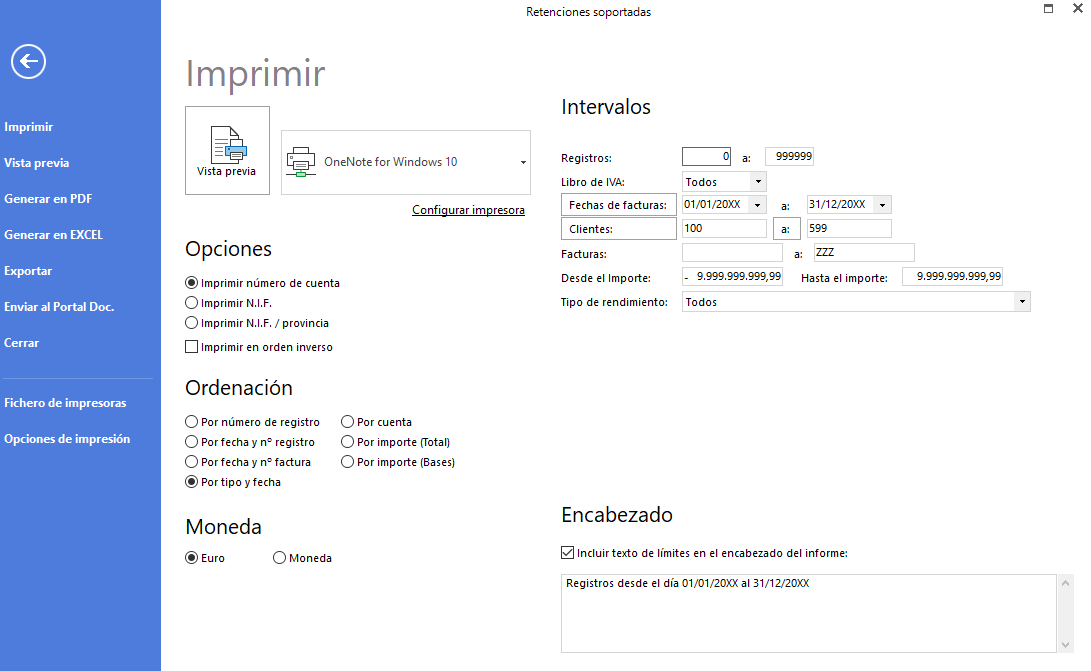Select the Imprimir N.I.F. radio button
This screenshot has width=1091, height=671.
(191, 303)
